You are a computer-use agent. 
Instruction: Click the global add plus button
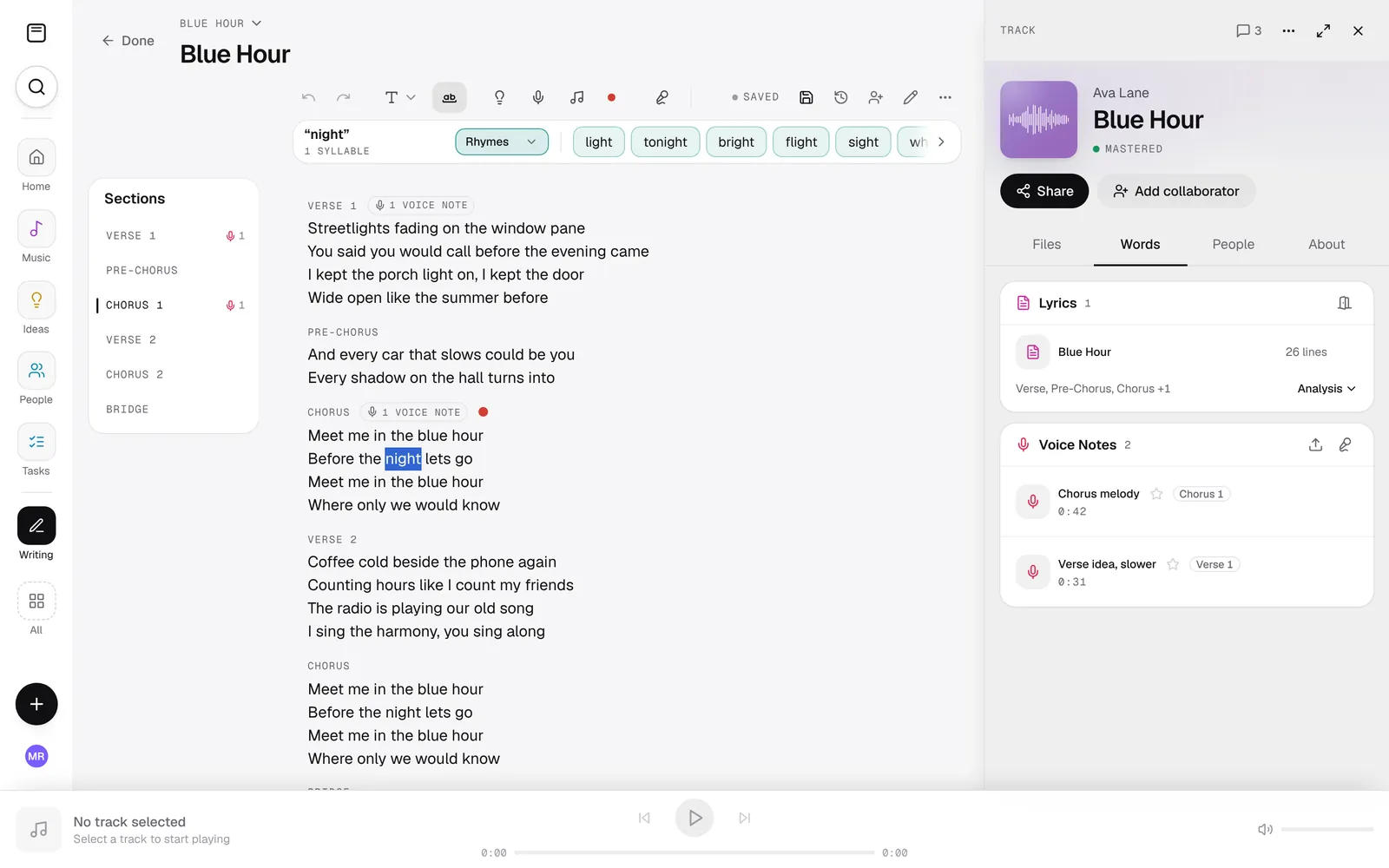[x=36, y=704]
